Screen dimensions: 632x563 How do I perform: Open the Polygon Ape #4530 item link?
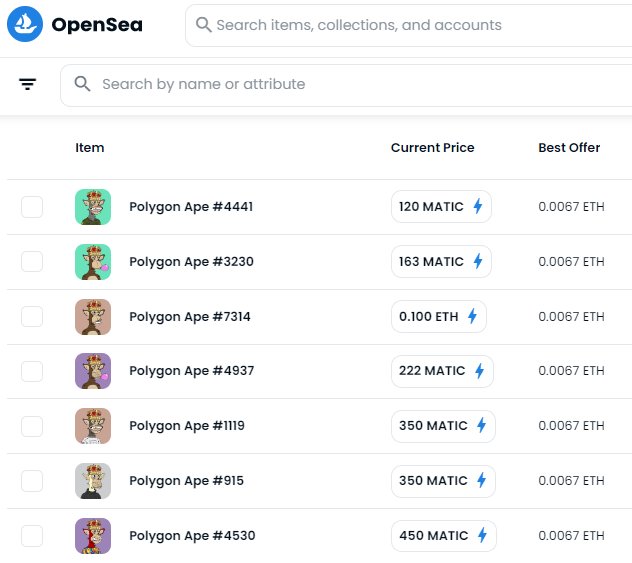click(192, 536)
